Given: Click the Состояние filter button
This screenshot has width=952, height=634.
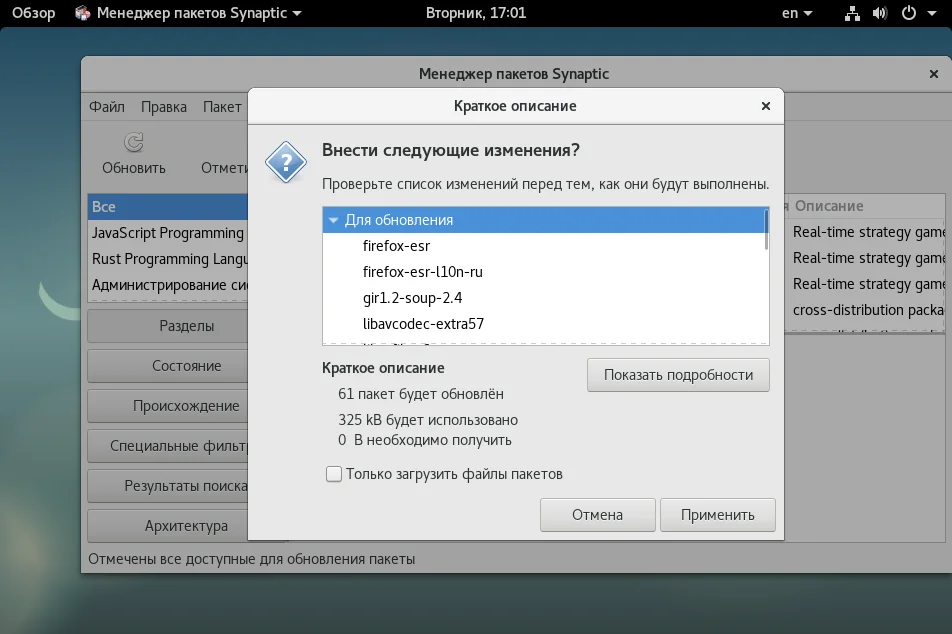Looking at the screenshot, I should pyautogui.click(x=168, y=366).
